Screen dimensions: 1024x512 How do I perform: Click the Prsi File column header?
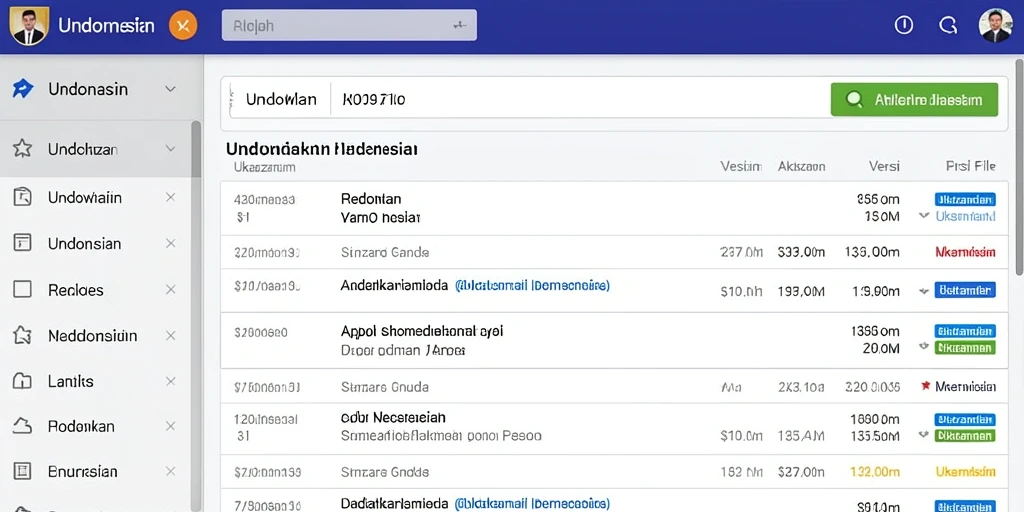970,167
